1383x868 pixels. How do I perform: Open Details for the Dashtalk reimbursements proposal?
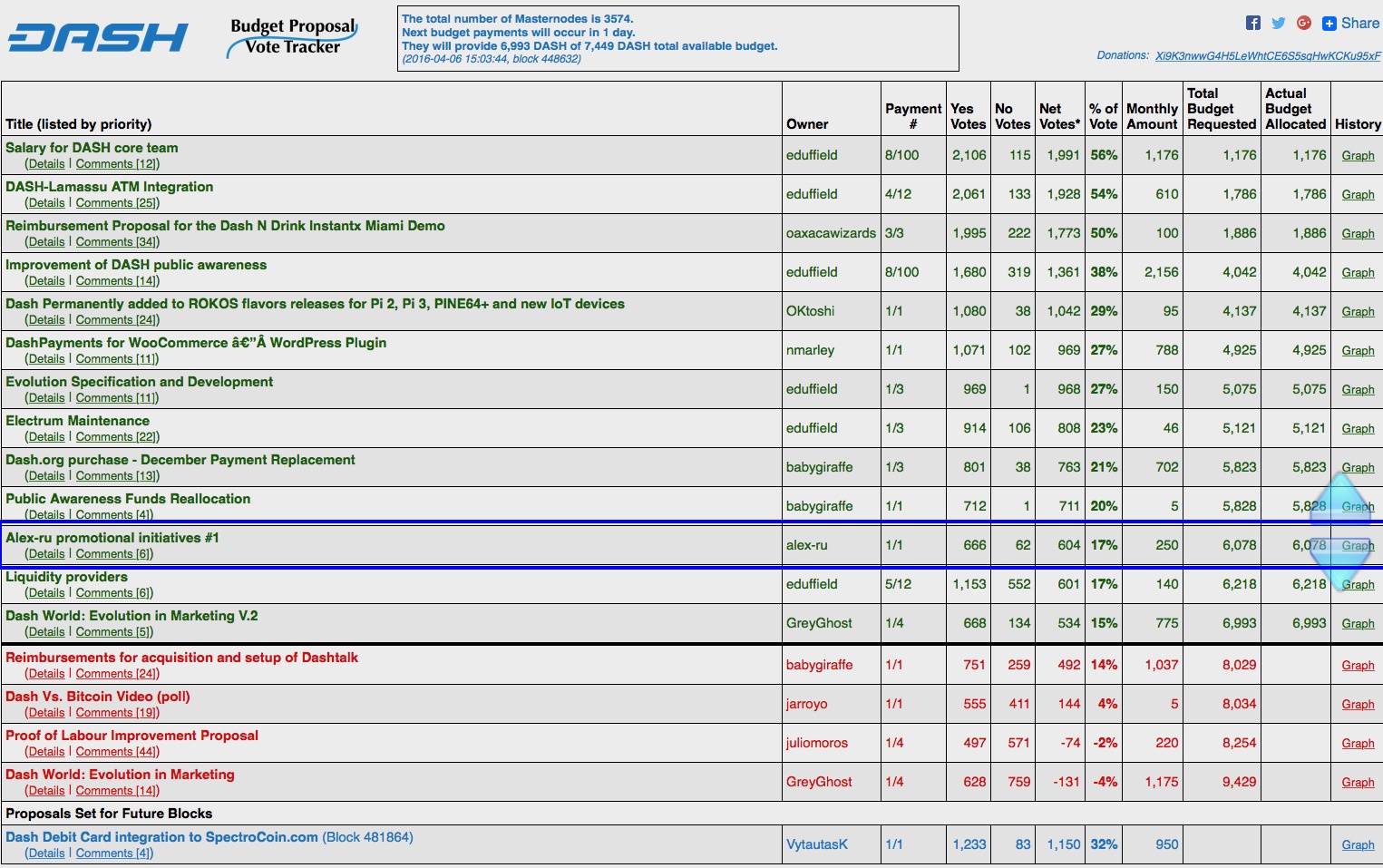click(x=46, y=674)
